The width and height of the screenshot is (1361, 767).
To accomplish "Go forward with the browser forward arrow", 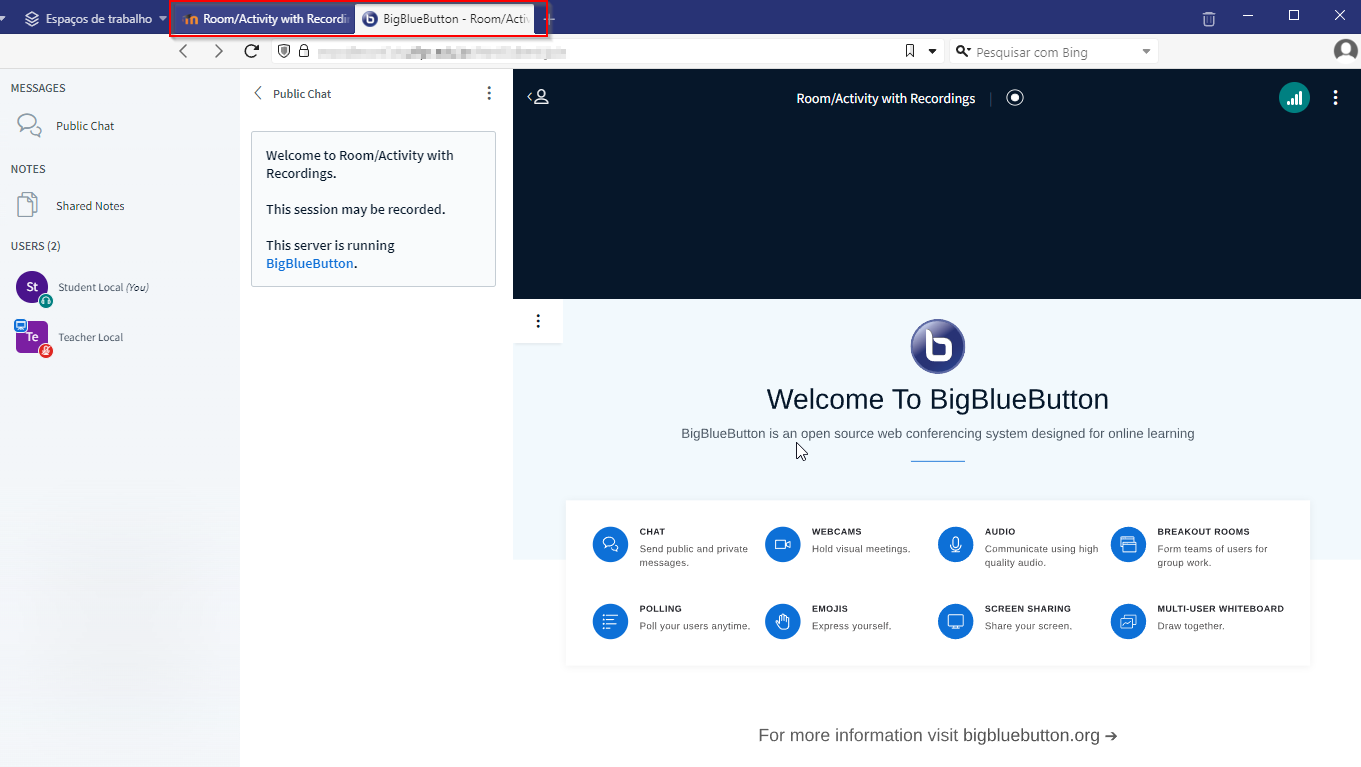I will tap(218, 51).
